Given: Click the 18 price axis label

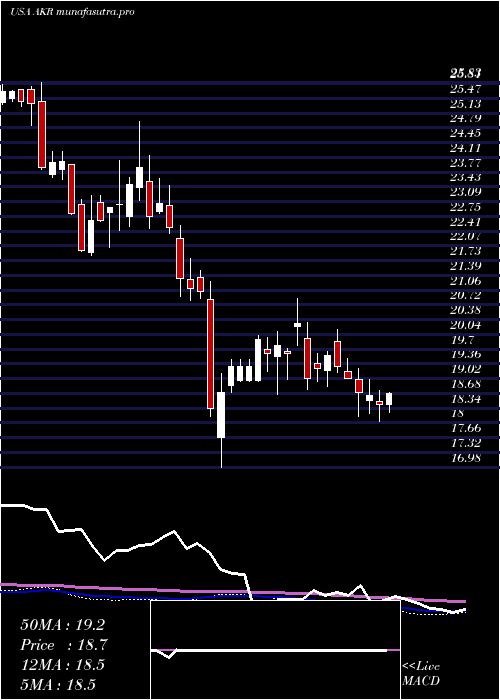Looking at the screenshot, I should pos(457,413).
